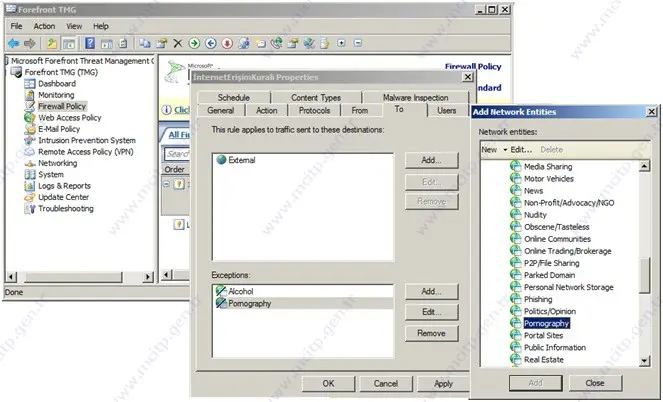Click Edit button beside Exceptions list

431,312
